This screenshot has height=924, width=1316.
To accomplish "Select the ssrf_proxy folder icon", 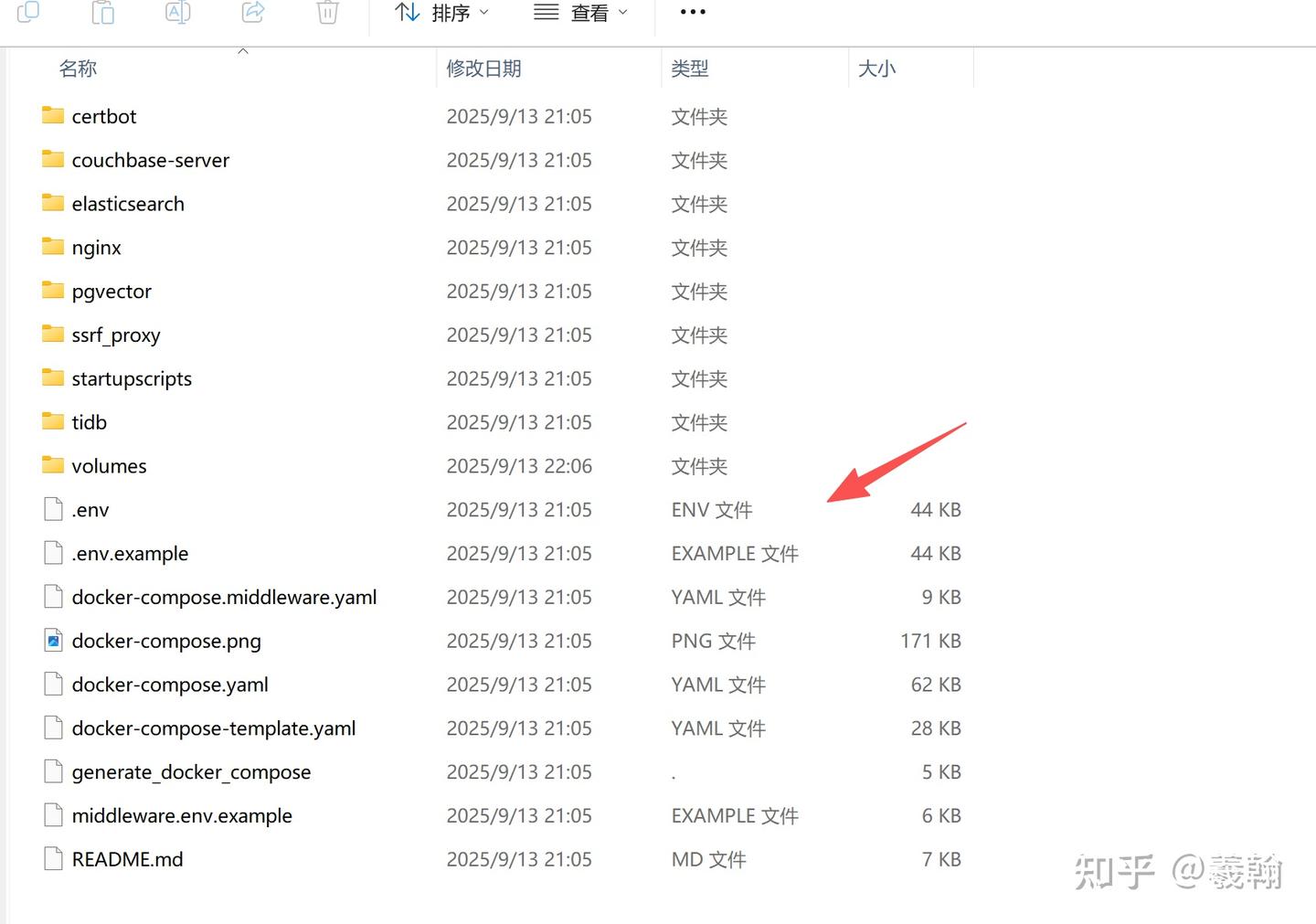I will (x=53, y=335).
